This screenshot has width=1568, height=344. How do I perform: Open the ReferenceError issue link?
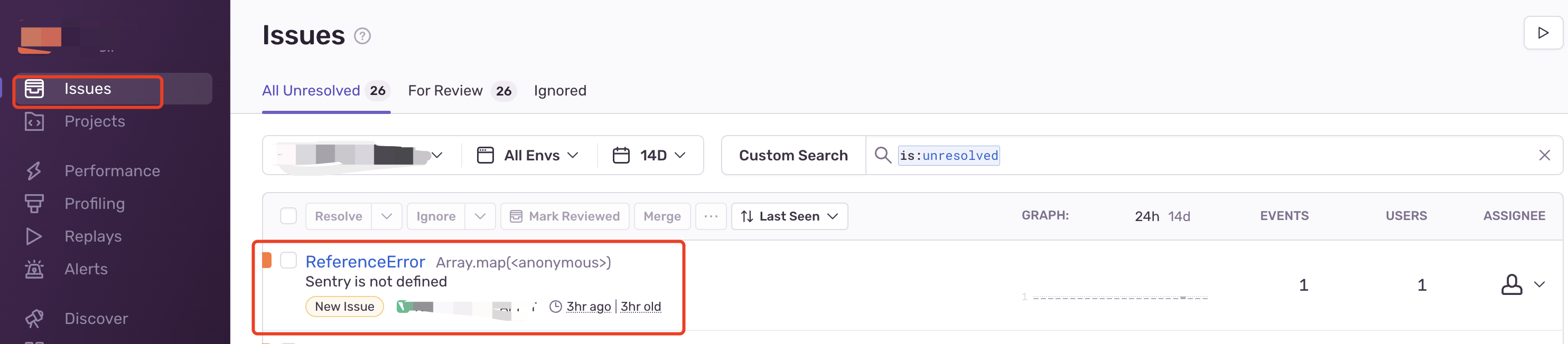[x=365, y=262]
